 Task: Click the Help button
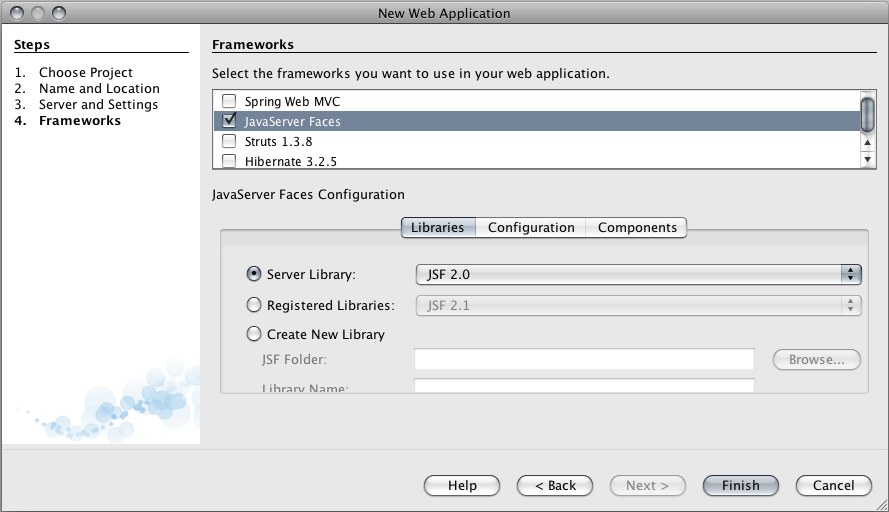(462, 485)
